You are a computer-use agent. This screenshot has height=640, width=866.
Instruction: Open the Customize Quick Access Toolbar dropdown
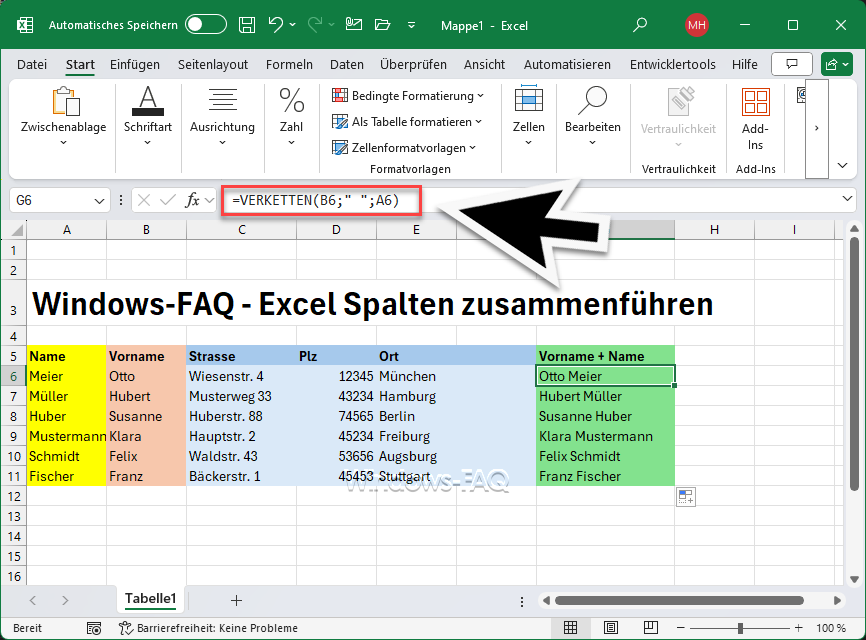411,25
